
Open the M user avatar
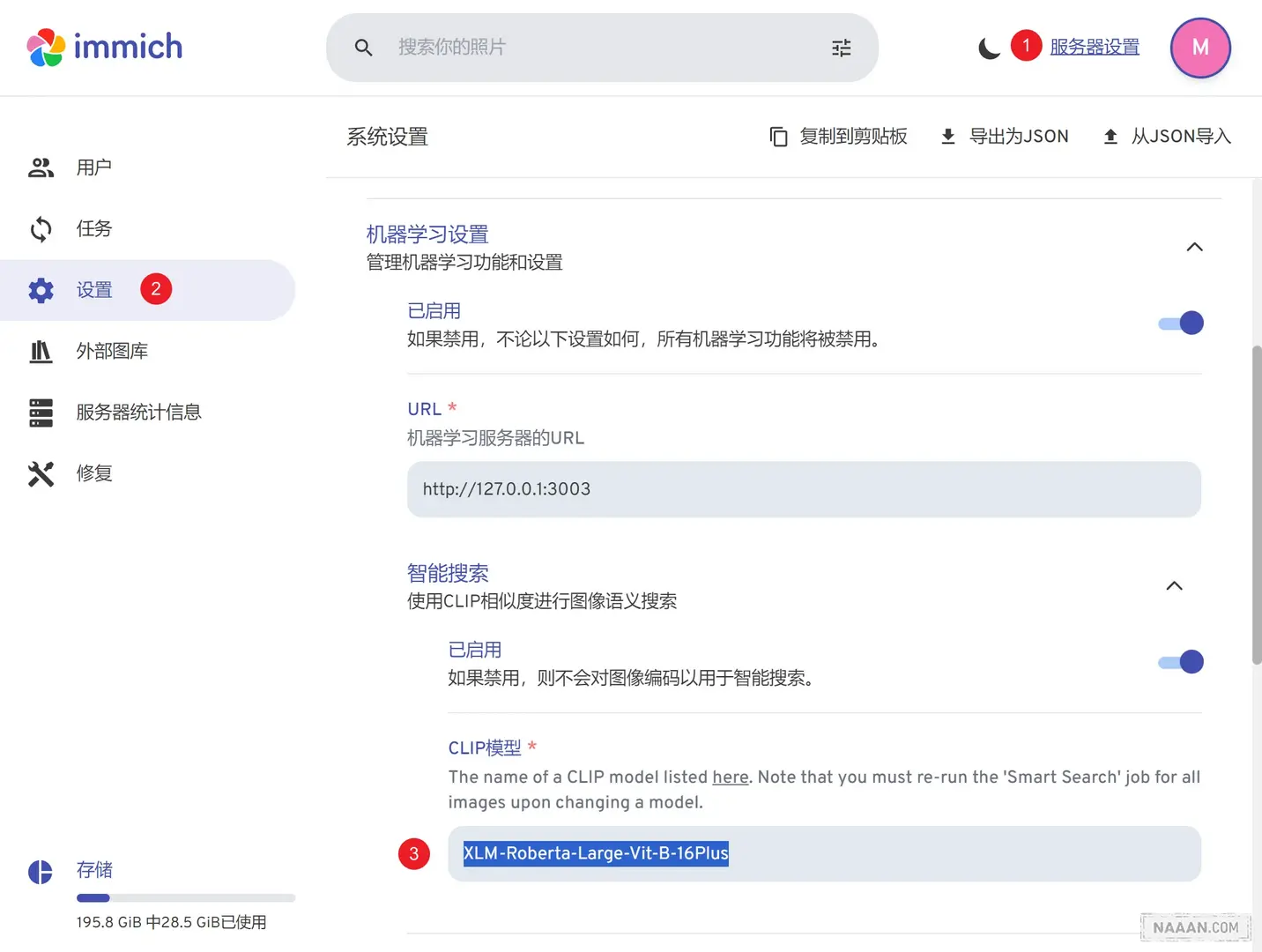coord(1199,48)
